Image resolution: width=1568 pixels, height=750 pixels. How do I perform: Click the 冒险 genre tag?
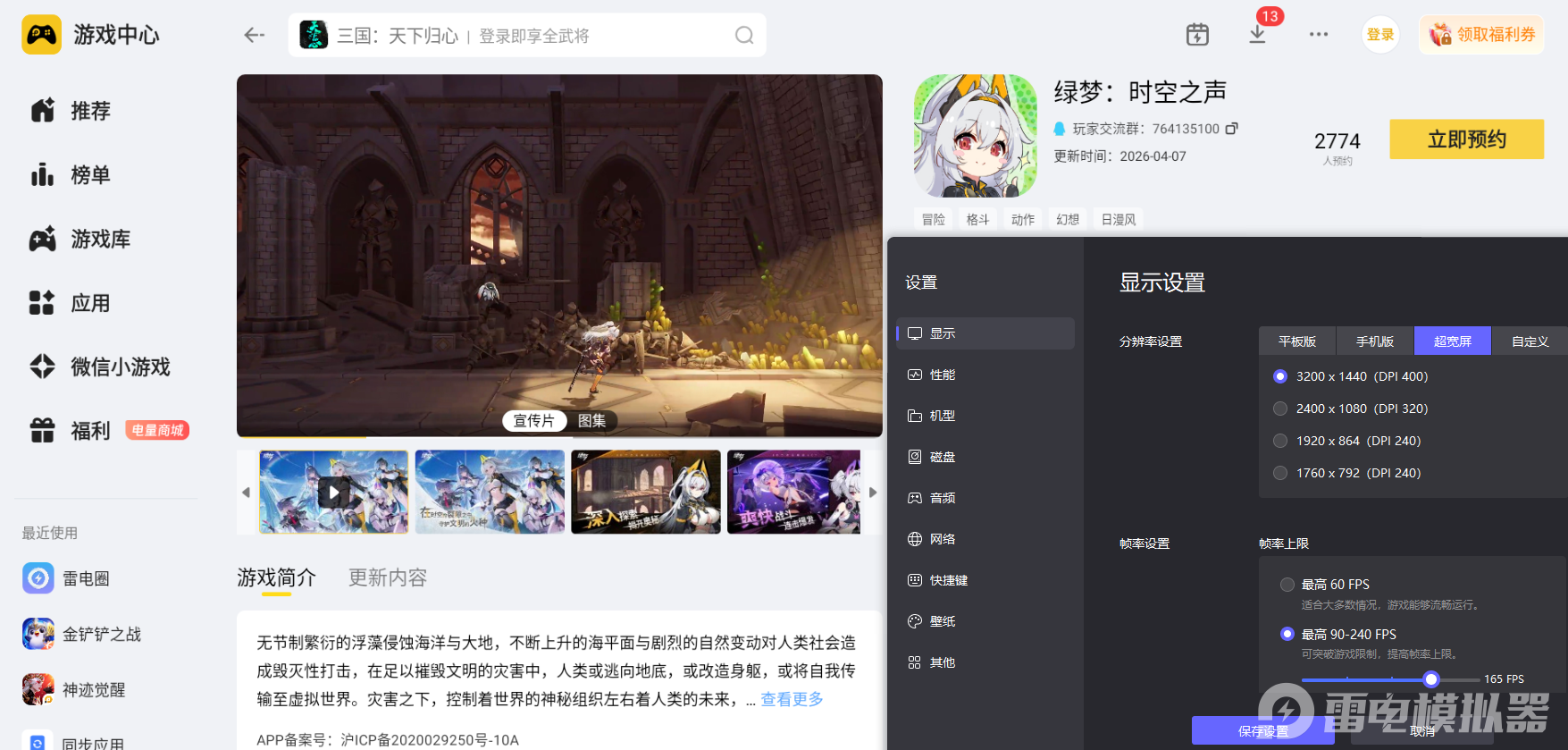tap(934, 220)
